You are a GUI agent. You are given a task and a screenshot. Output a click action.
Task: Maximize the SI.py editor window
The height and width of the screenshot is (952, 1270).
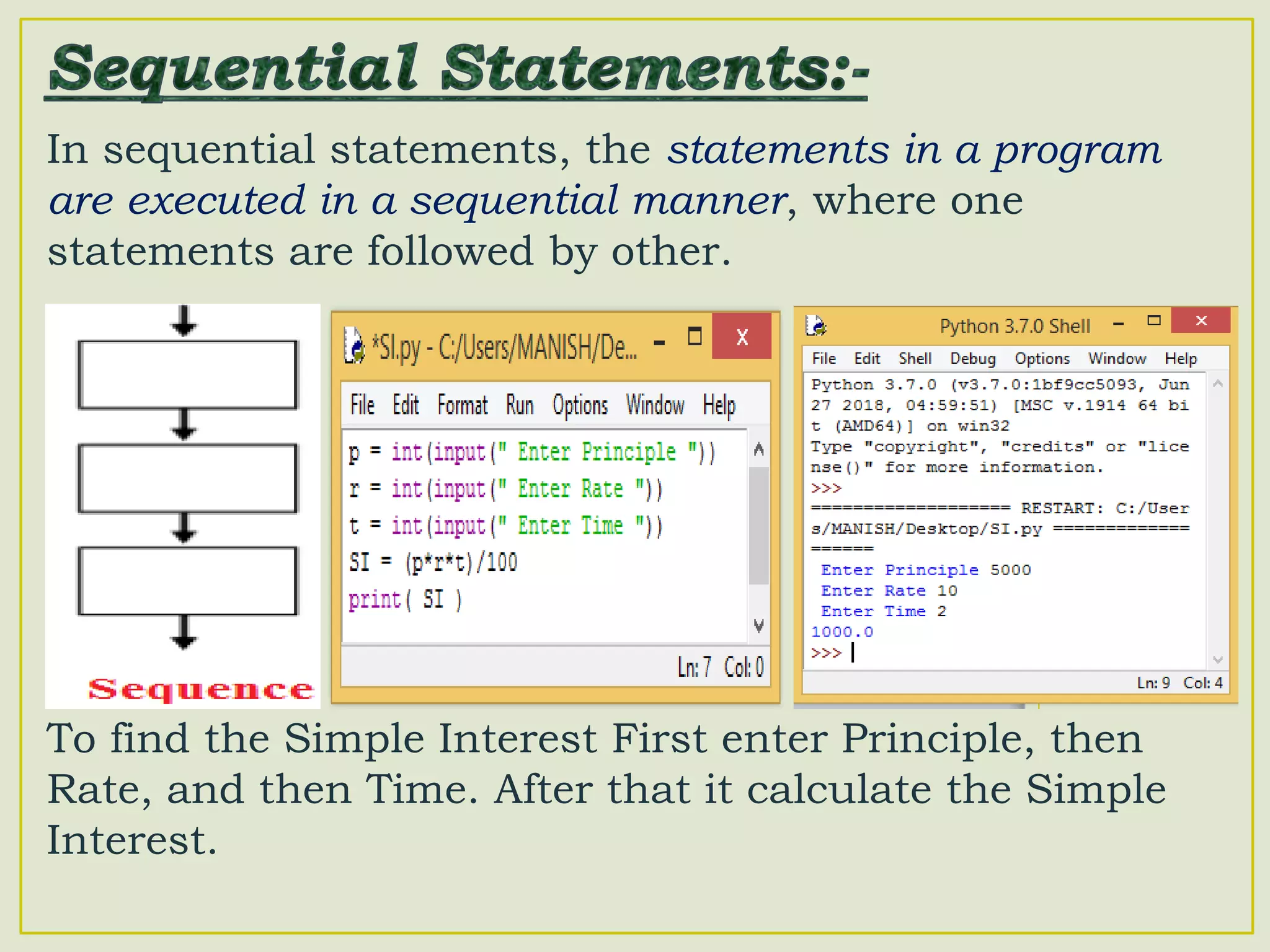coord(695,337)
